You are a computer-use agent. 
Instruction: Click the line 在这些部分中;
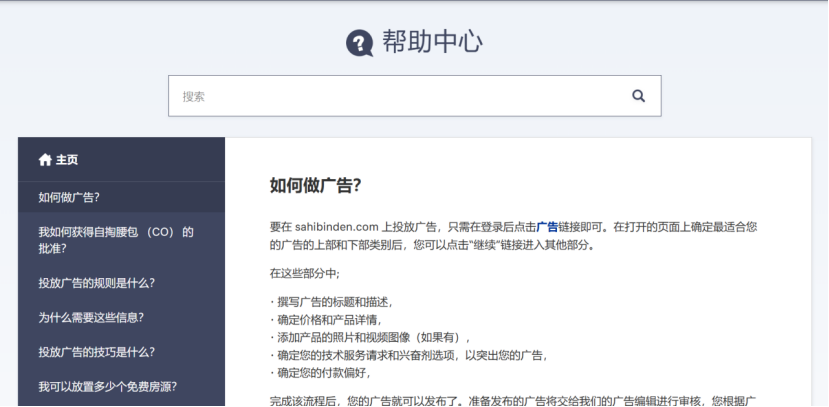tap(305, 273)
